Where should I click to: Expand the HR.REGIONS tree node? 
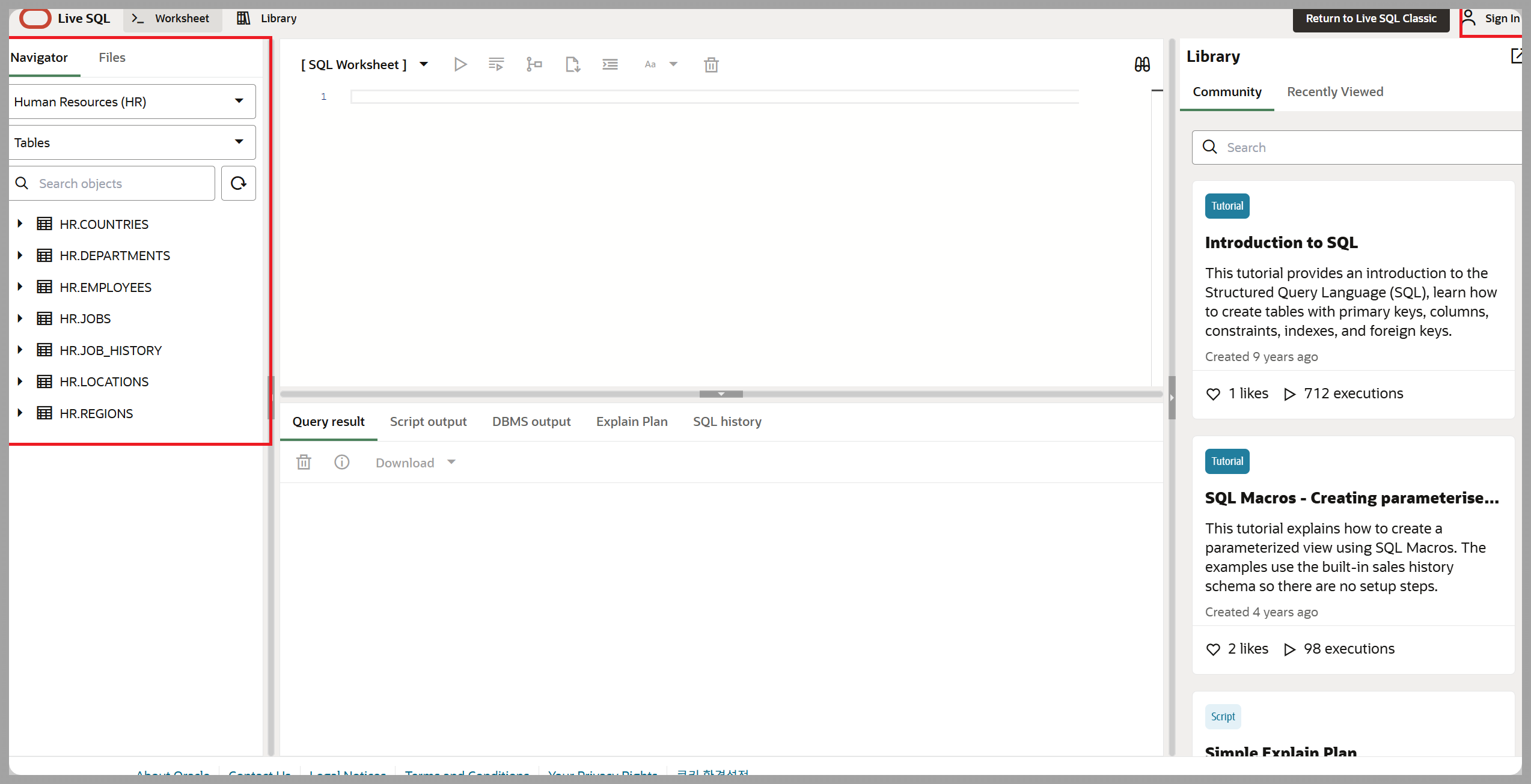(20, 413)
